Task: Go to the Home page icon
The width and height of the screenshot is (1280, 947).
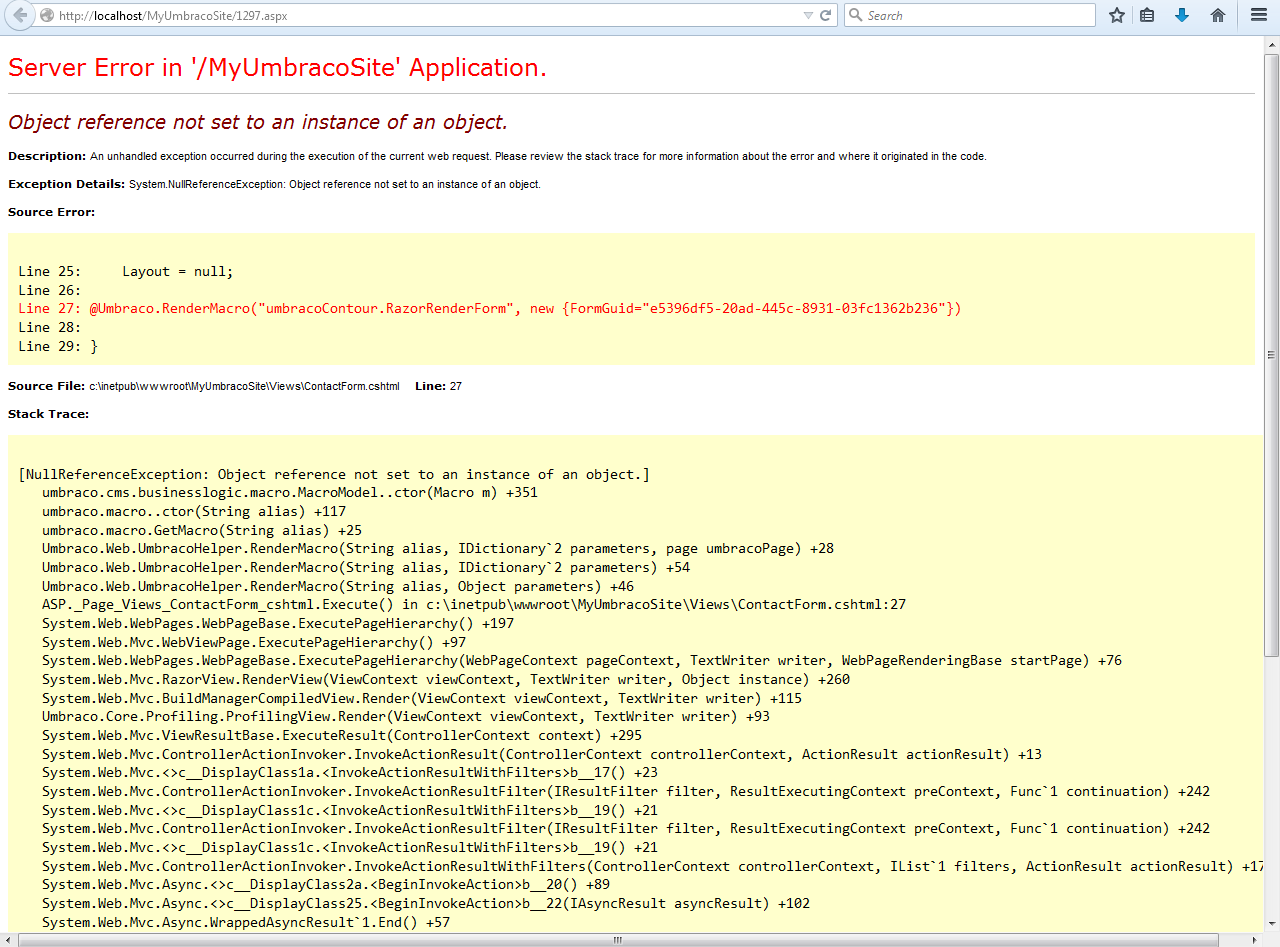Action: pyautogui.click(x=1218, y=15)
